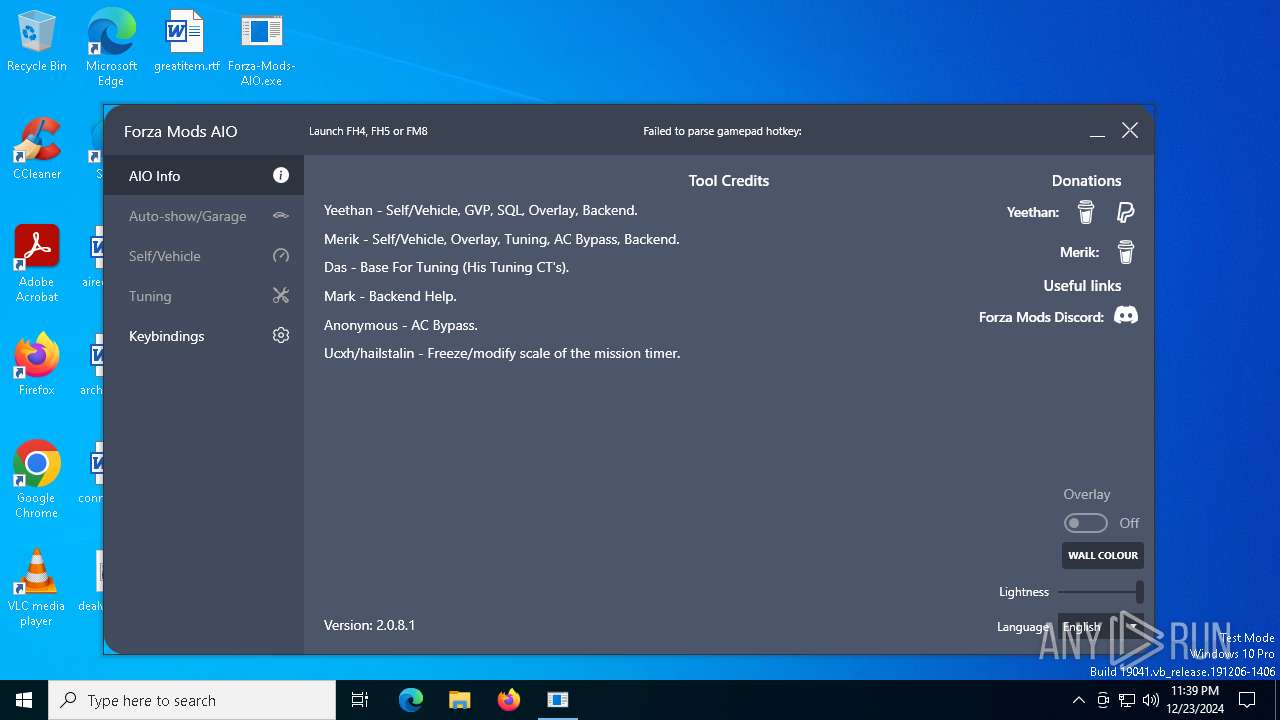Click the 'Das - Base For Tuning' credit line
The height and width of the screenshot is (720, 1280).
(x=446, y=267)
